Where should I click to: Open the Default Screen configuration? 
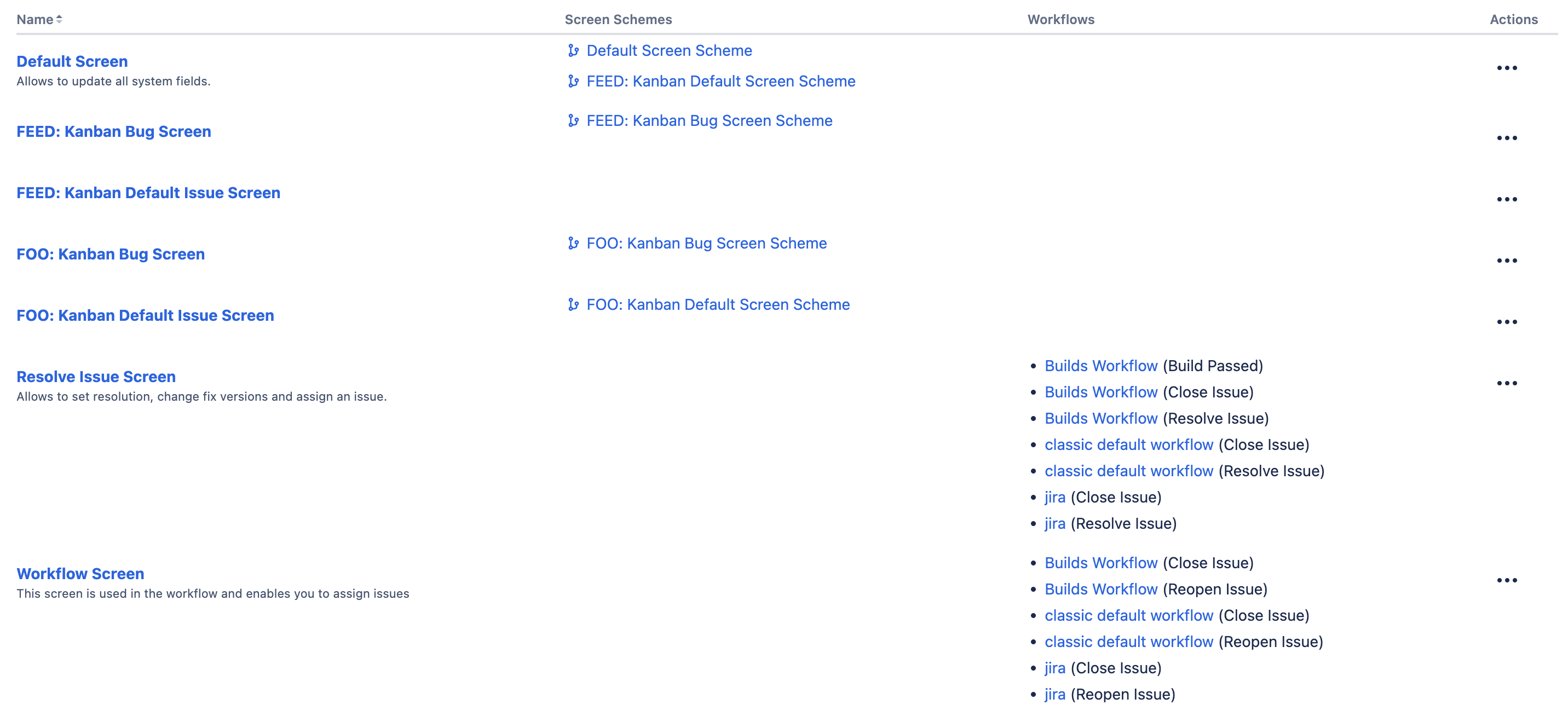pos(72,61)
